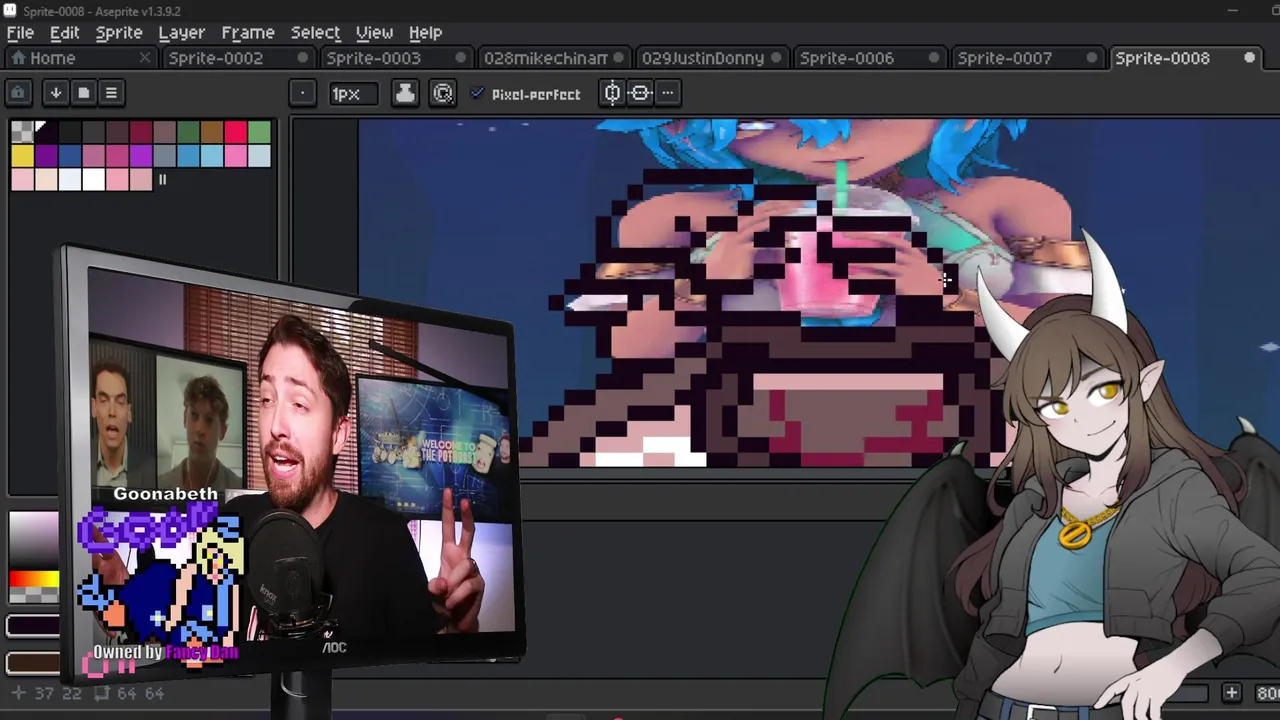Close Sprite-0006 using its tab dot
1280x720 pixels.
pos(934,58)
